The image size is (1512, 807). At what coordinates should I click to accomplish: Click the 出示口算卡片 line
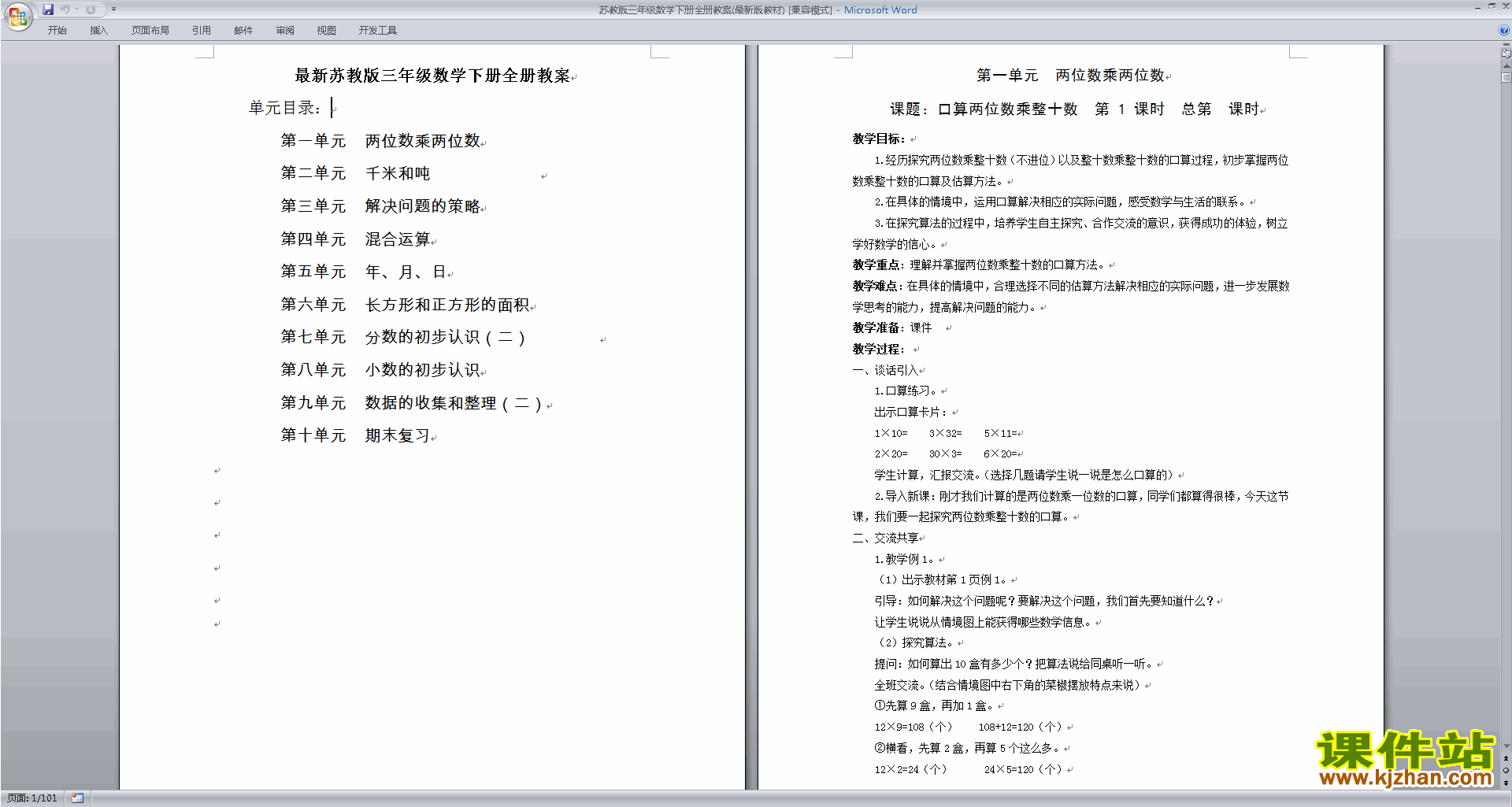[910, 413]
